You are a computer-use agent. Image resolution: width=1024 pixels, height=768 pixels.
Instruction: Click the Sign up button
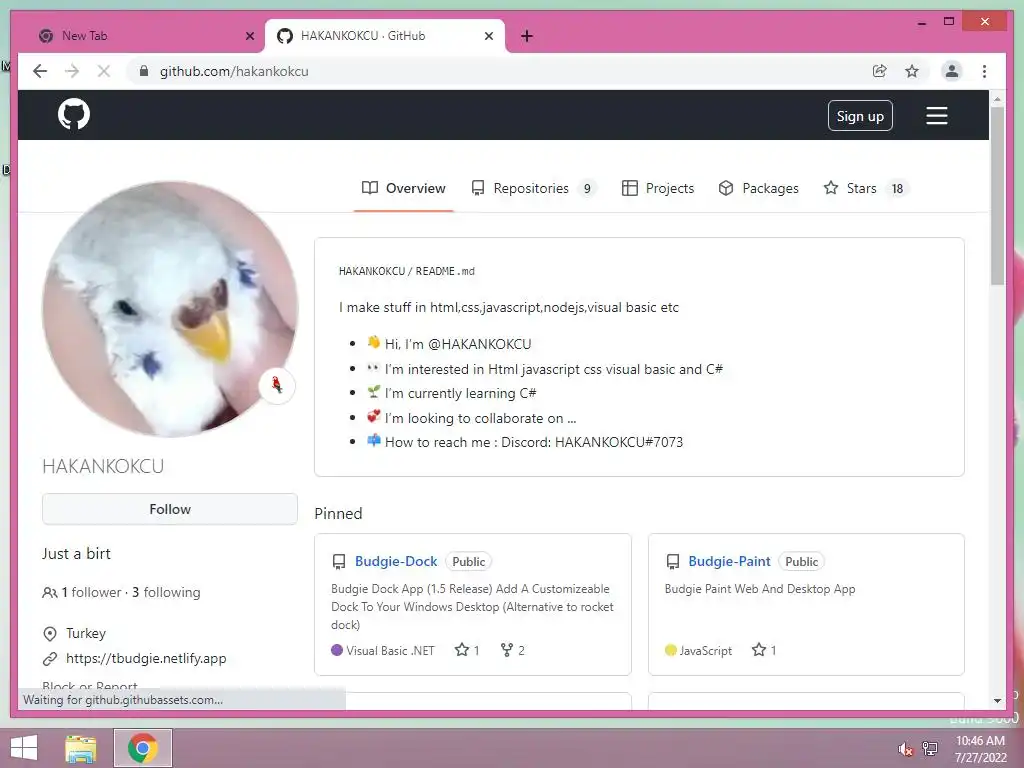860,116
